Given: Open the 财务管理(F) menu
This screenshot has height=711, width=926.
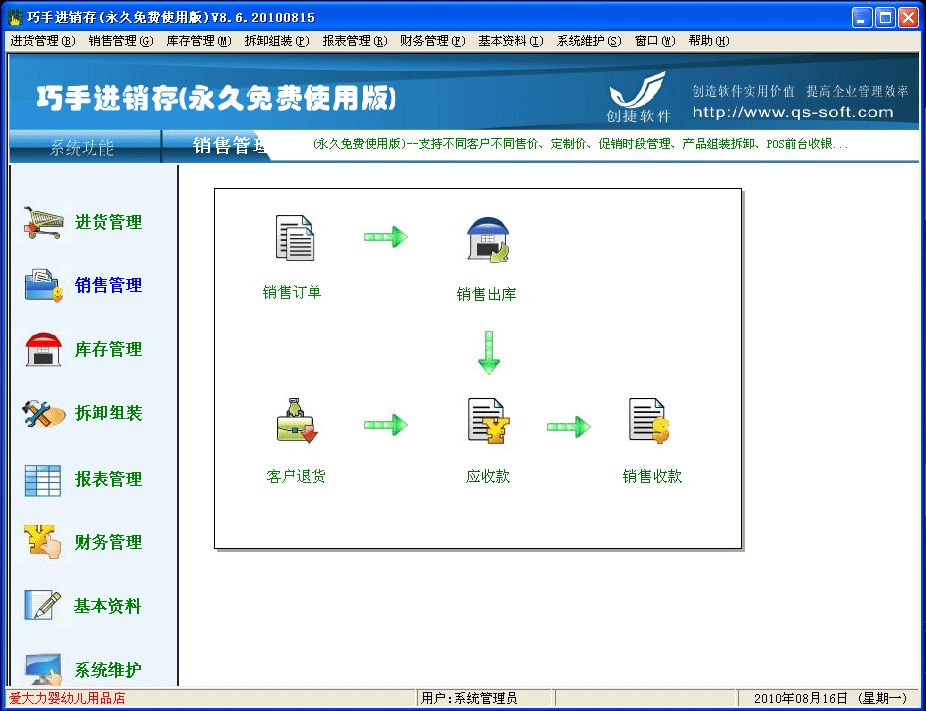Looking at the screenshot, I should pyautogui.click(x=432, y=41).
